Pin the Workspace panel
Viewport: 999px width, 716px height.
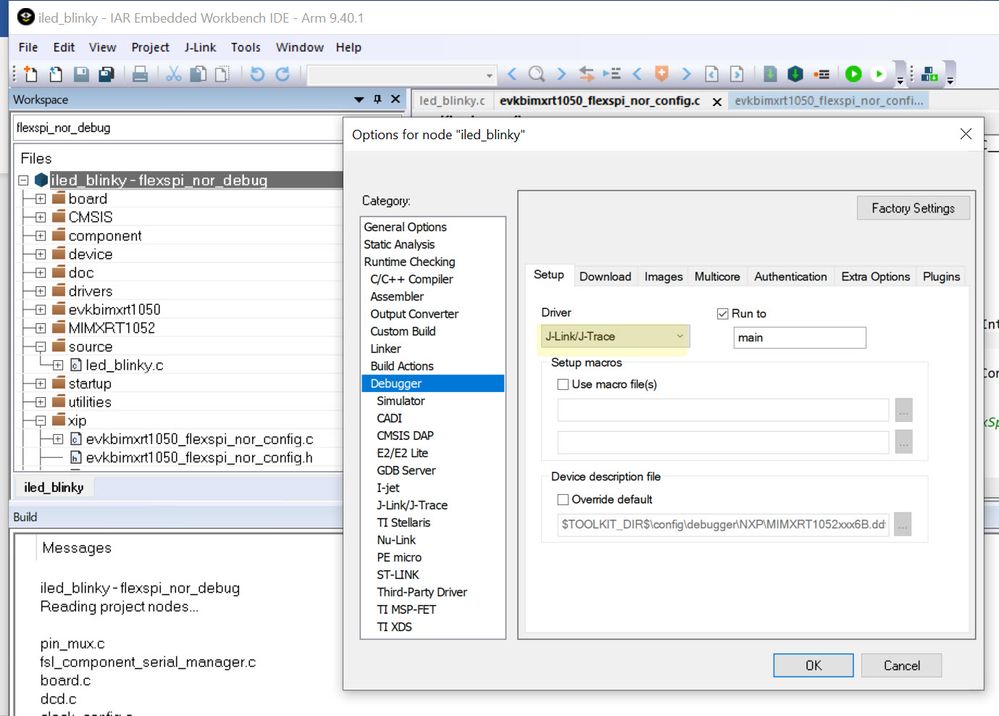(378, 99)
